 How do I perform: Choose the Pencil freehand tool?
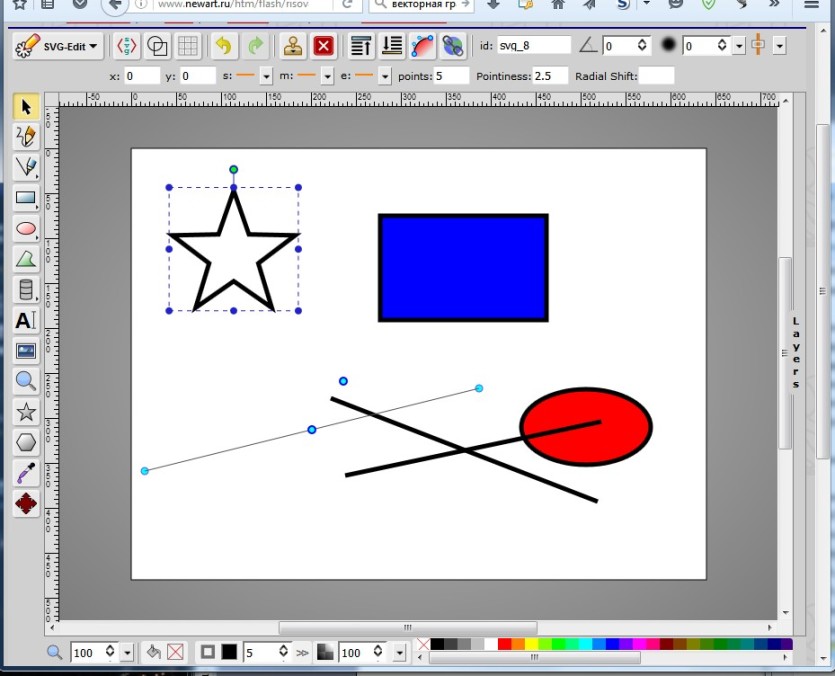[26, 136]
